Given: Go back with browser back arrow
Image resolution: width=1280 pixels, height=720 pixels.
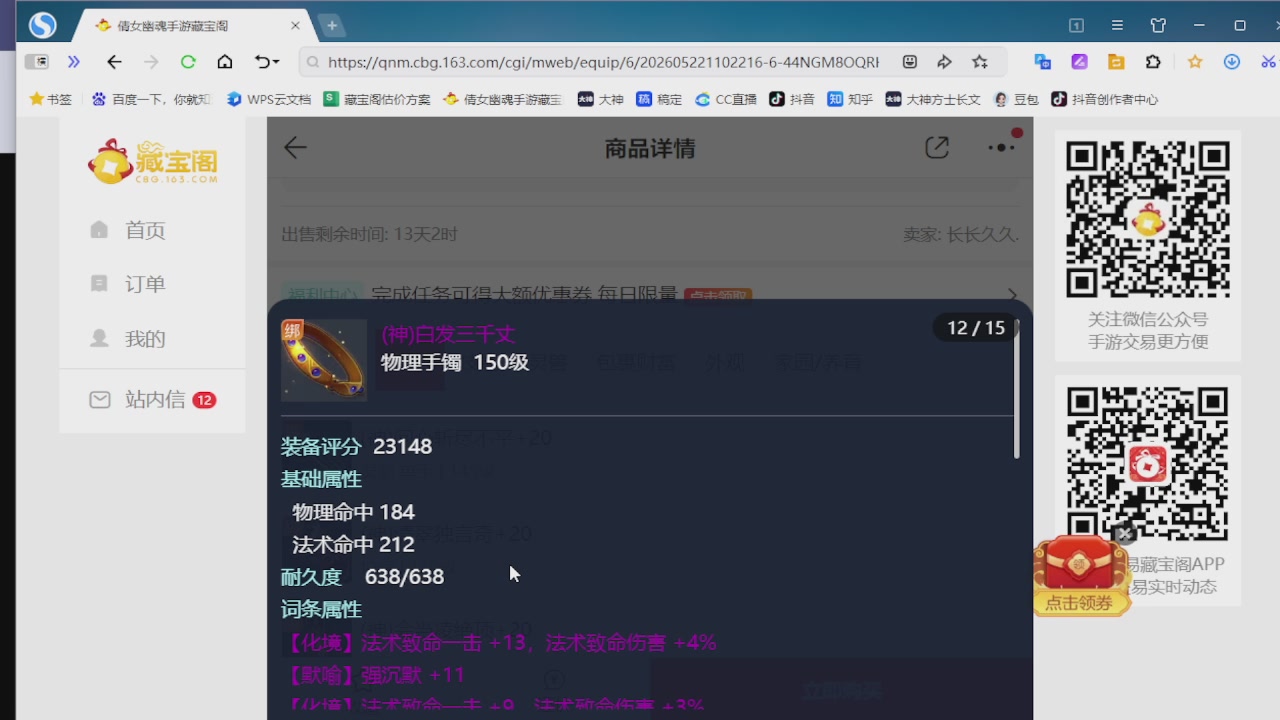Looking at the screenshot, I should click(114, 62).
